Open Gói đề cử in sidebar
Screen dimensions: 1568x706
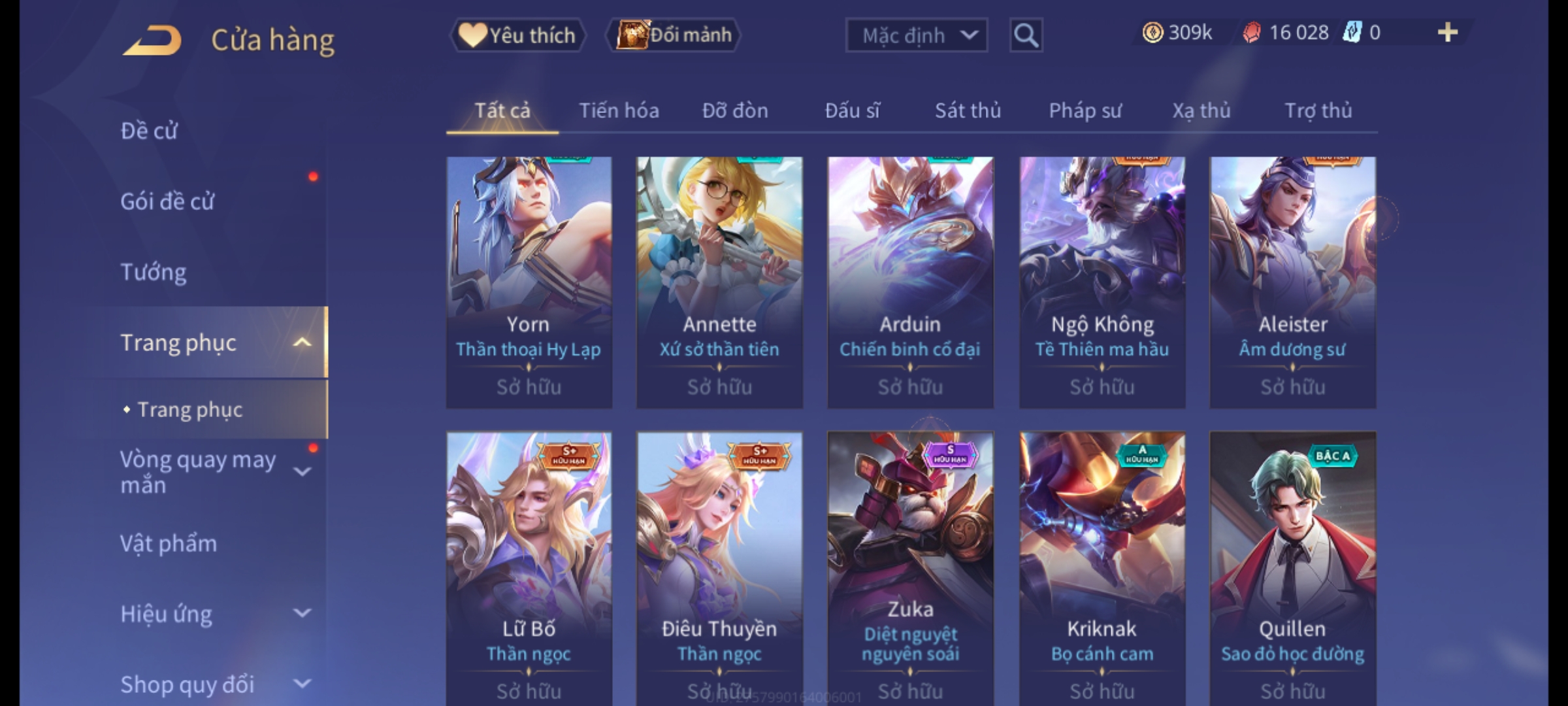[167, 201]
